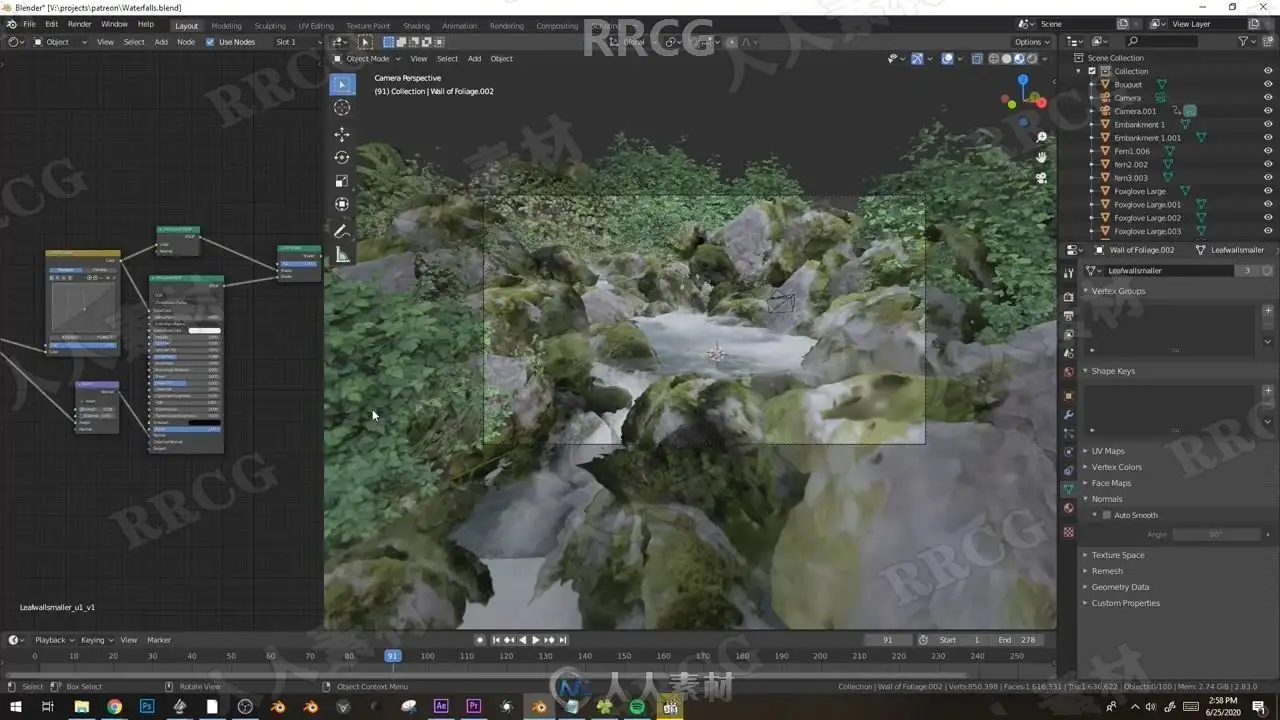Expand the Texture Space panel

1118,555
